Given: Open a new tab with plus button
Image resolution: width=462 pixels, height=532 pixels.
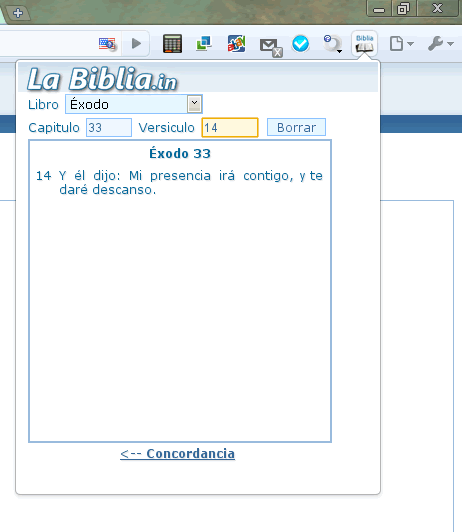Looking at the screenshot, I should [18, 13].
